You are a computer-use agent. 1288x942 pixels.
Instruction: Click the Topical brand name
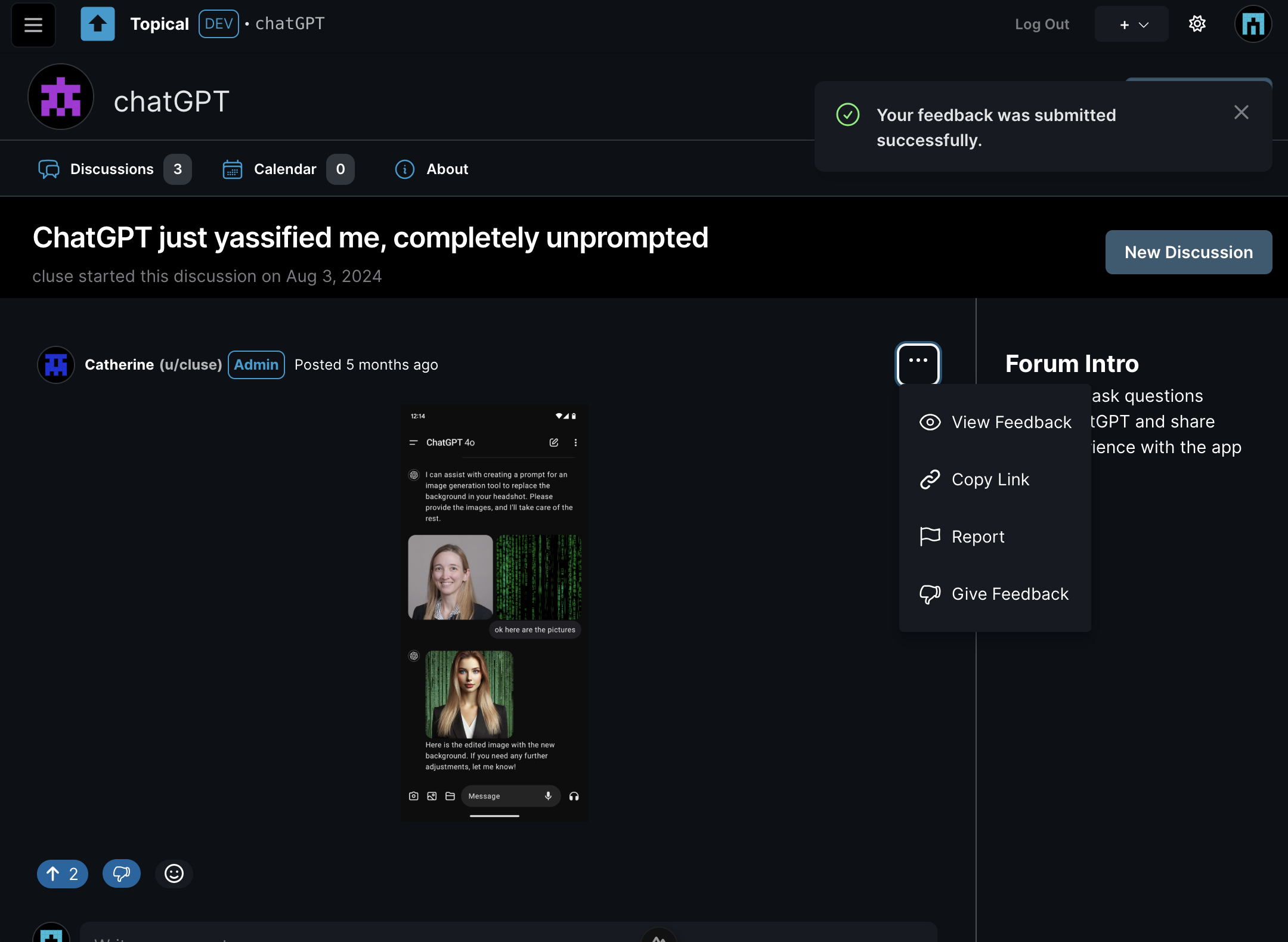159,24
